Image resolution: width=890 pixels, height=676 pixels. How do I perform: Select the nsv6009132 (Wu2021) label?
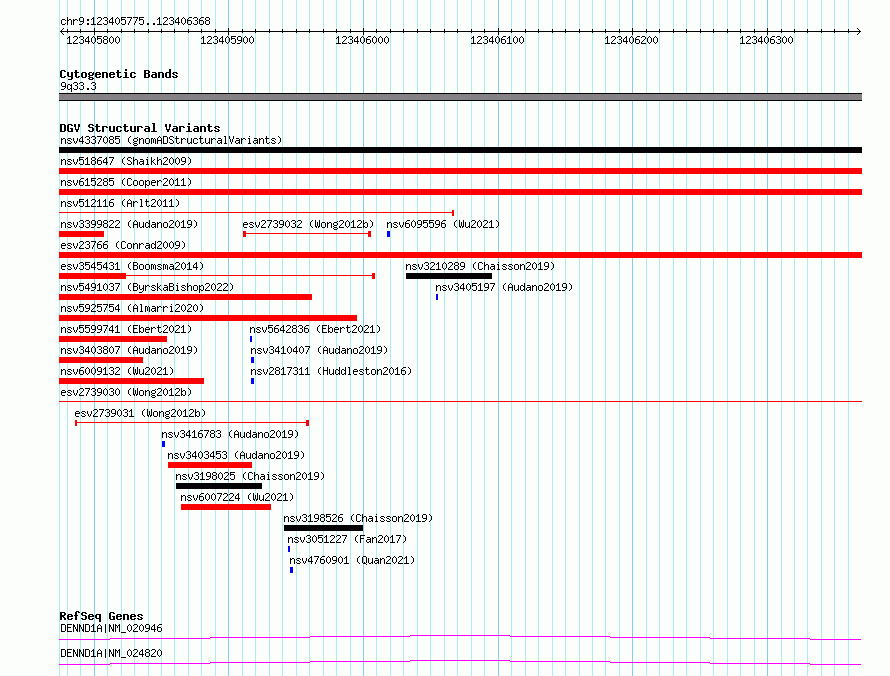click(117, 371)
